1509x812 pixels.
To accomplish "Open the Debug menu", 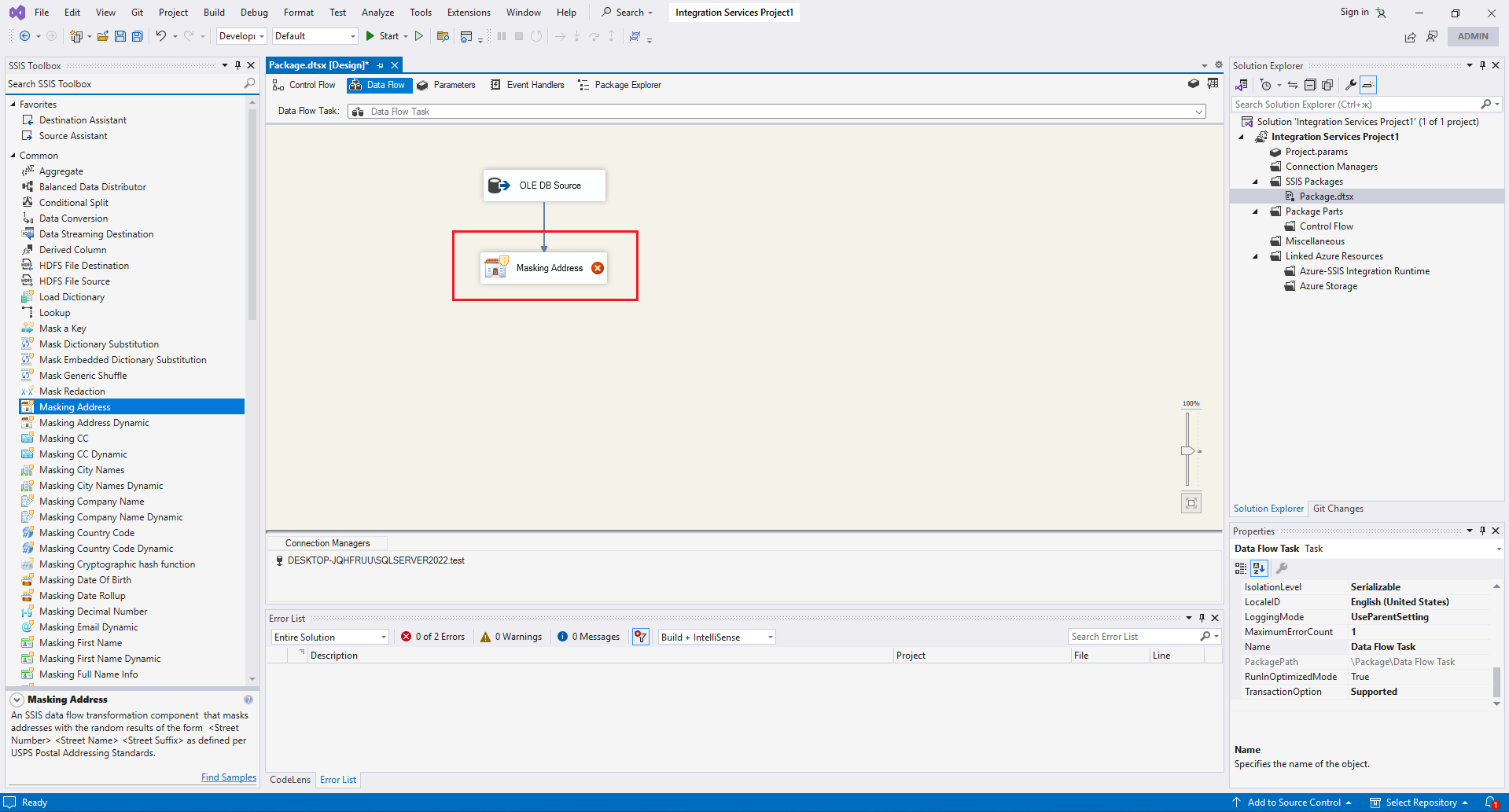I will coord(254,13).
